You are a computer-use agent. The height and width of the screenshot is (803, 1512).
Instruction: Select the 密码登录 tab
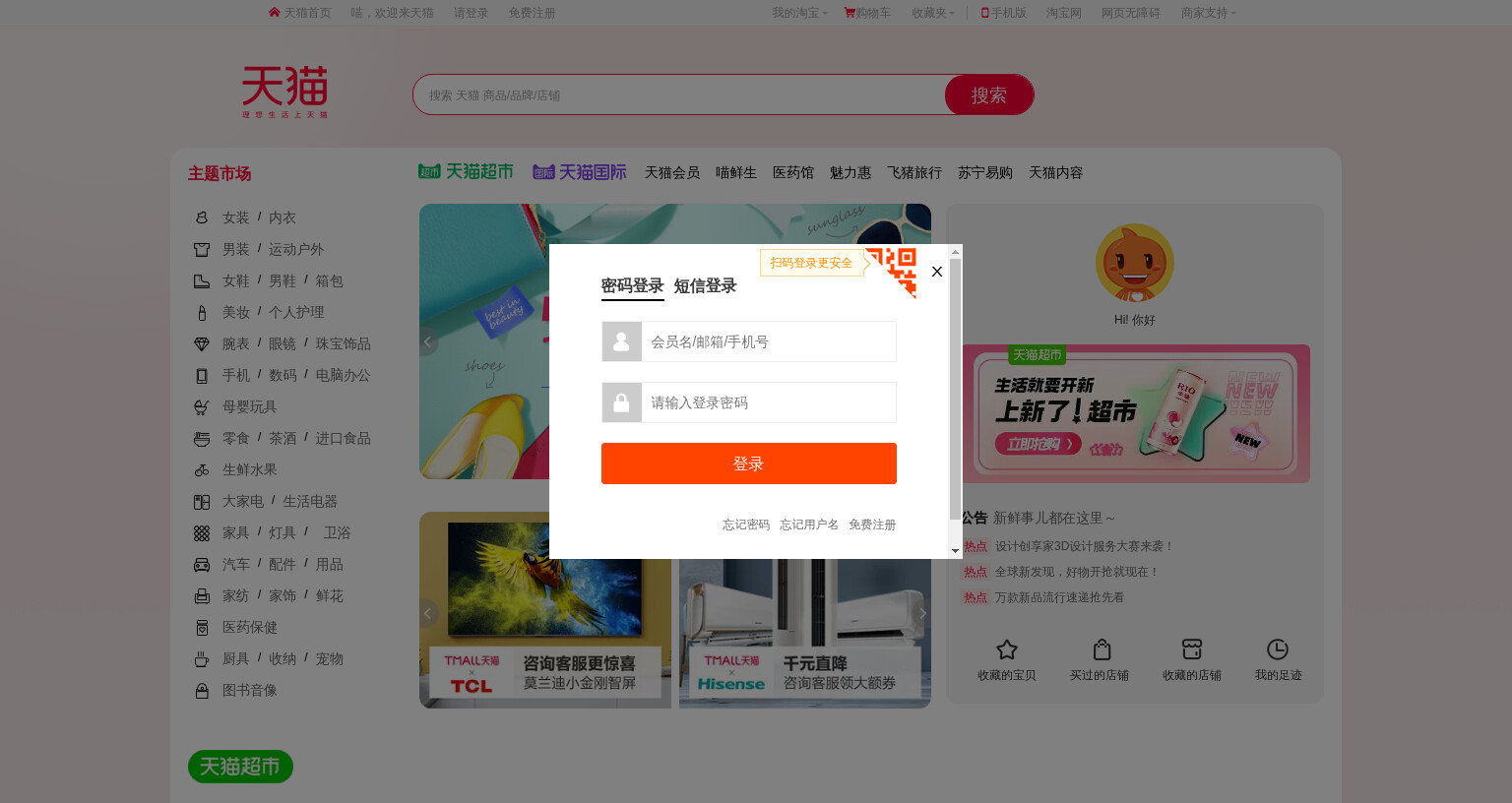click(633, 286)
